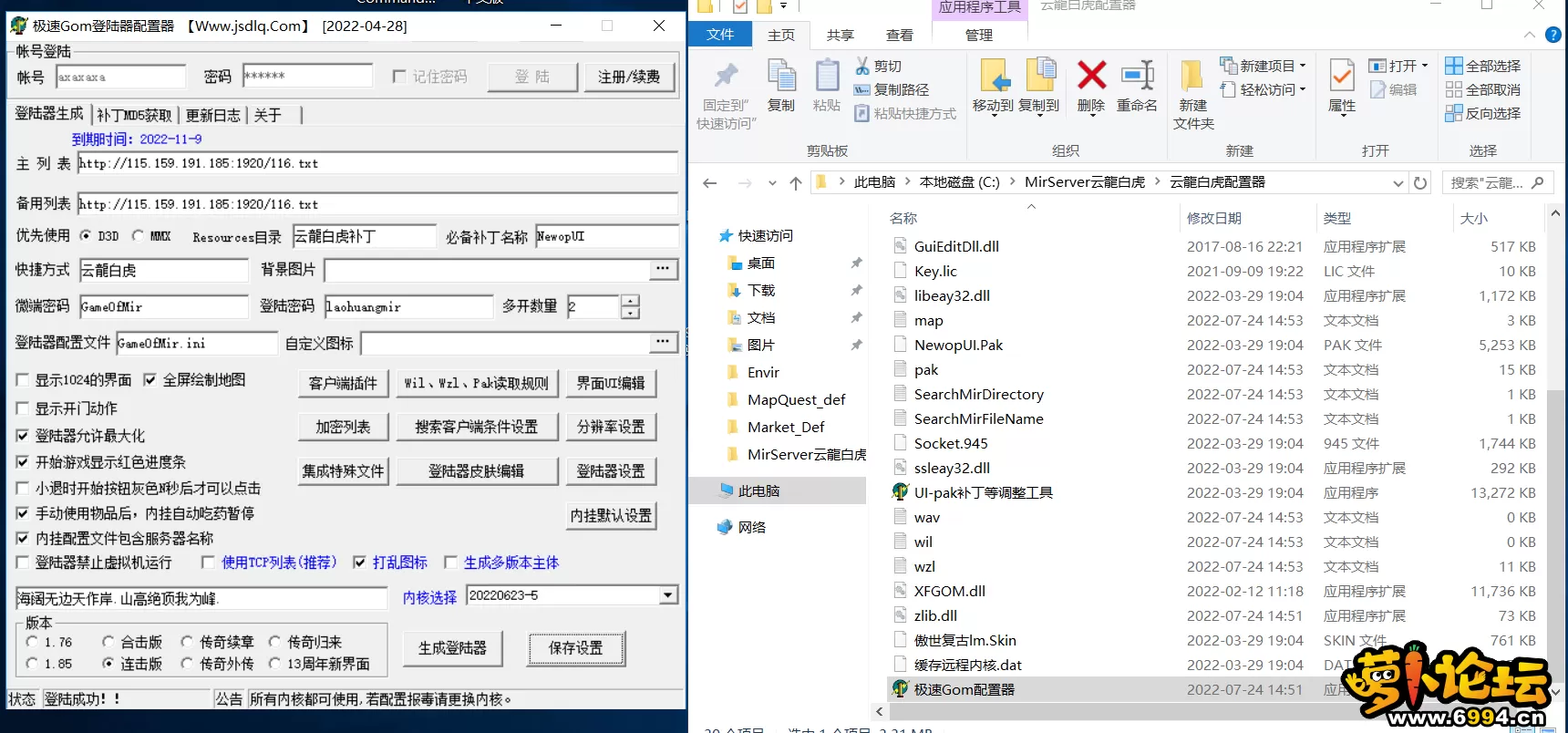
Task: Click the Pin to Quick Access icon
Action: tap(726, 76)
